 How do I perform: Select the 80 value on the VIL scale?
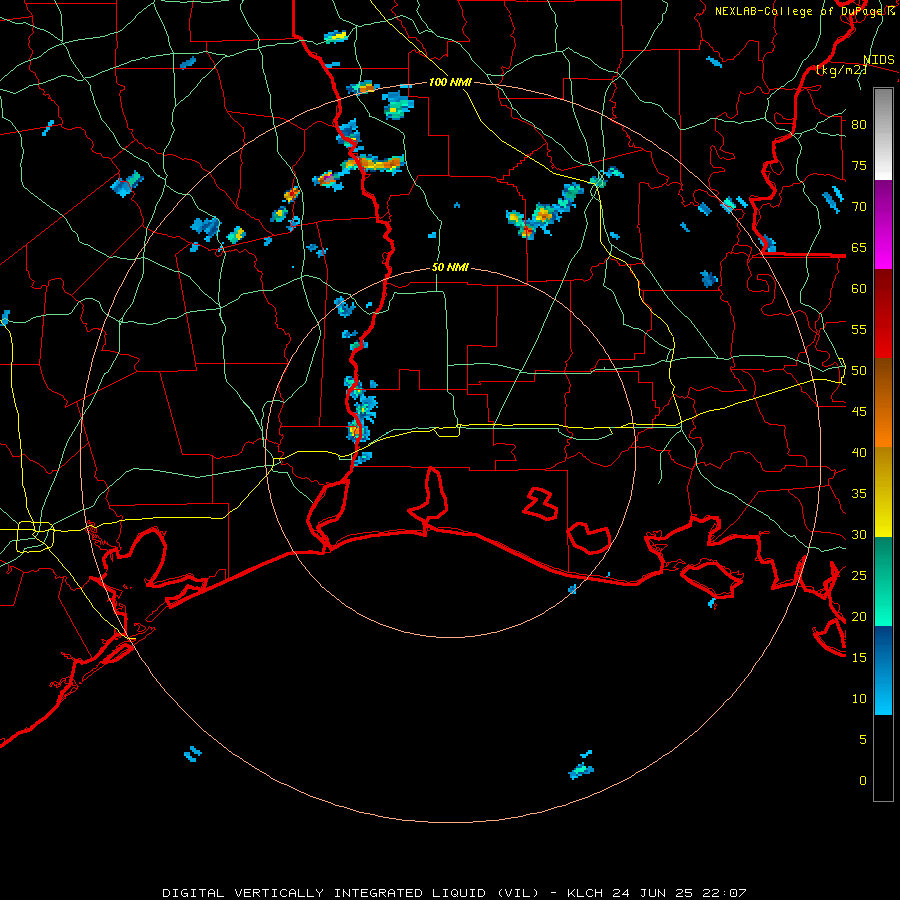[x=859, y=125]
